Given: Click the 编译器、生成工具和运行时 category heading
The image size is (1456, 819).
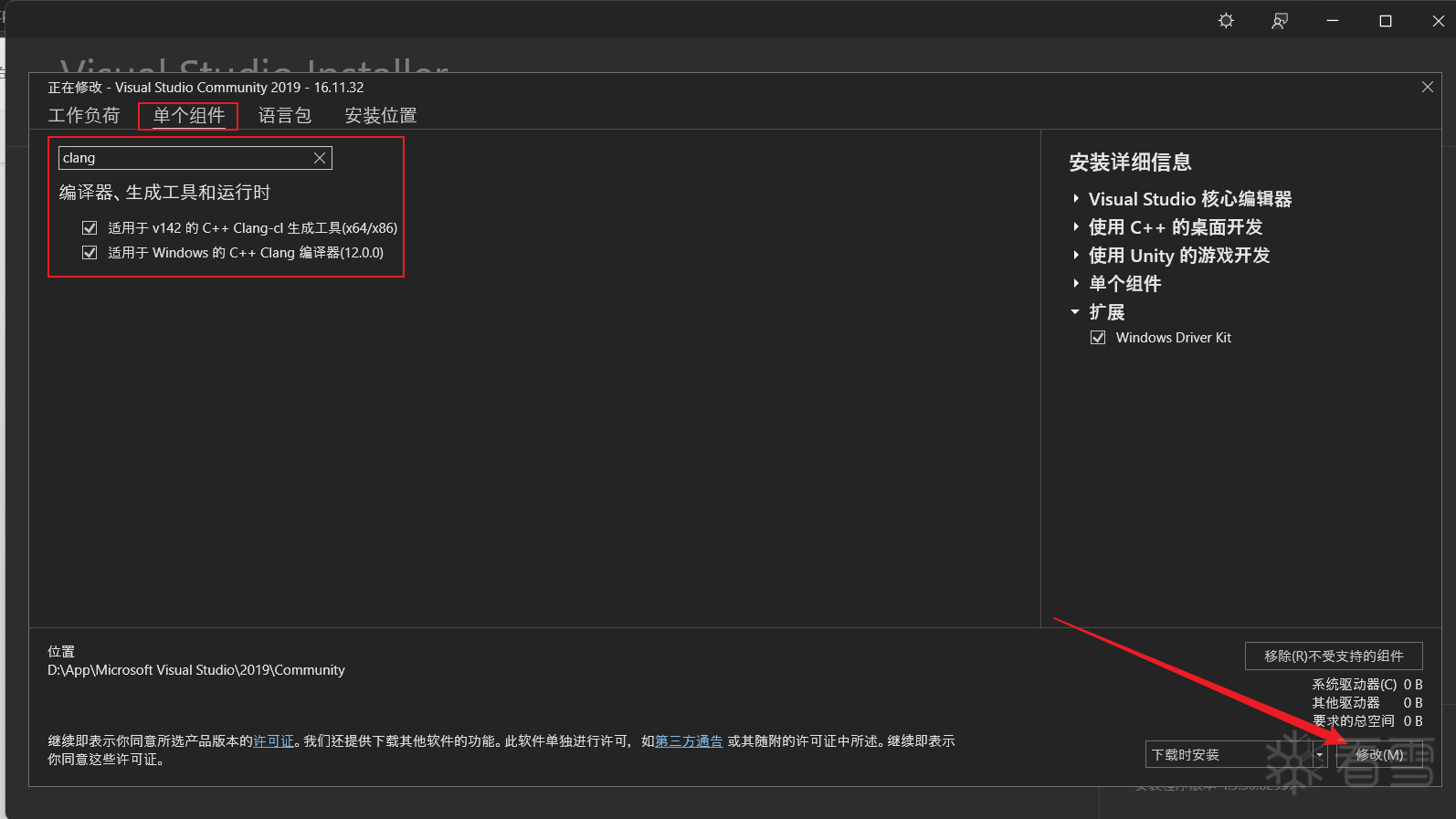Looking at the screenshot, I should pos(165,193).
